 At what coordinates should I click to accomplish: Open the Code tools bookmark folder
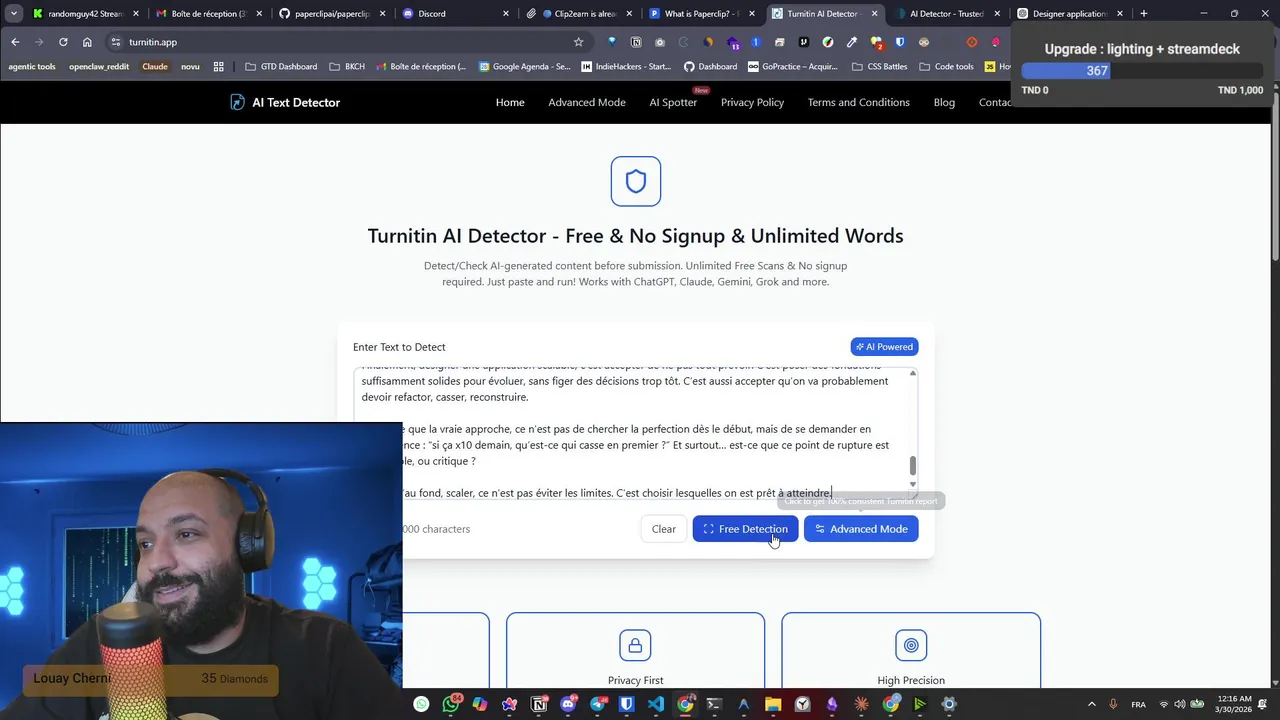click(x=946, y=66)
